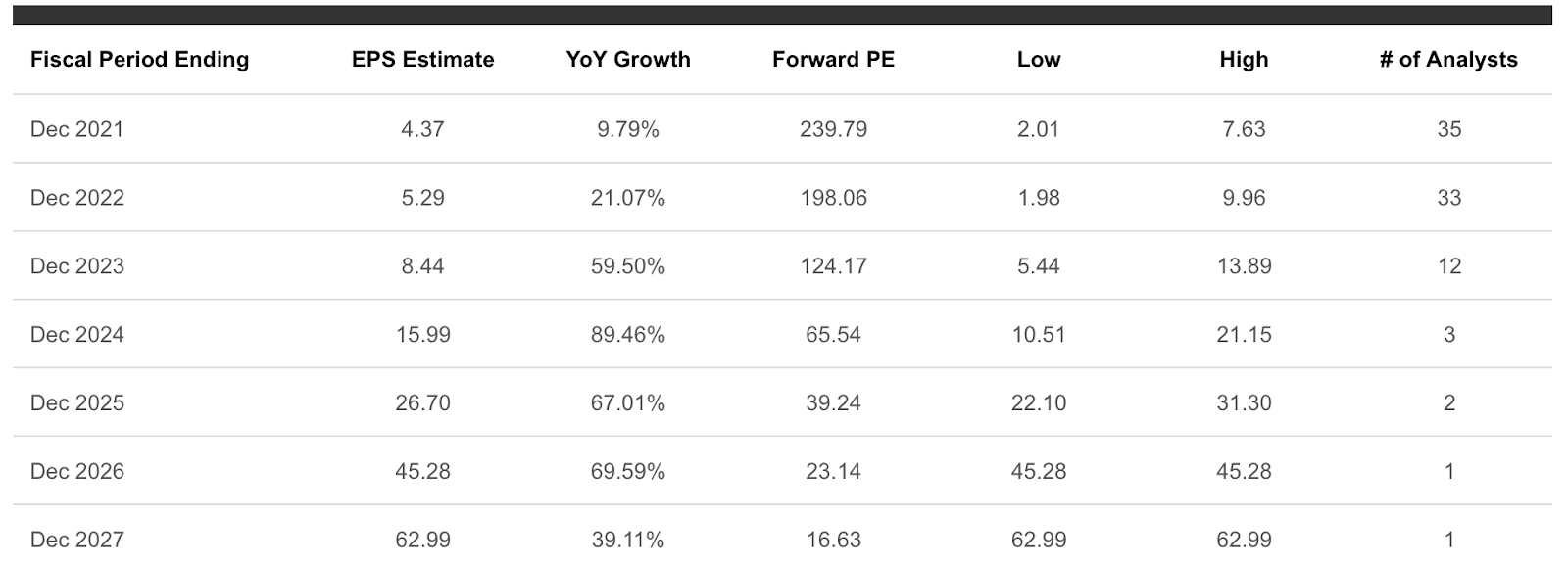
Task: Click the YoY Growth column header
Action: point(627,60)
